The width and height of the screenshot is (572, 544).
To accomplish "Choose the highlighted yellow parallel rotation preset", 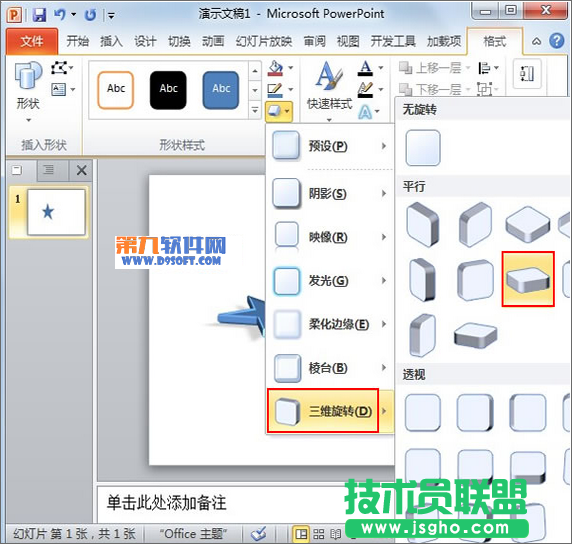I will (x=528, y=279).
